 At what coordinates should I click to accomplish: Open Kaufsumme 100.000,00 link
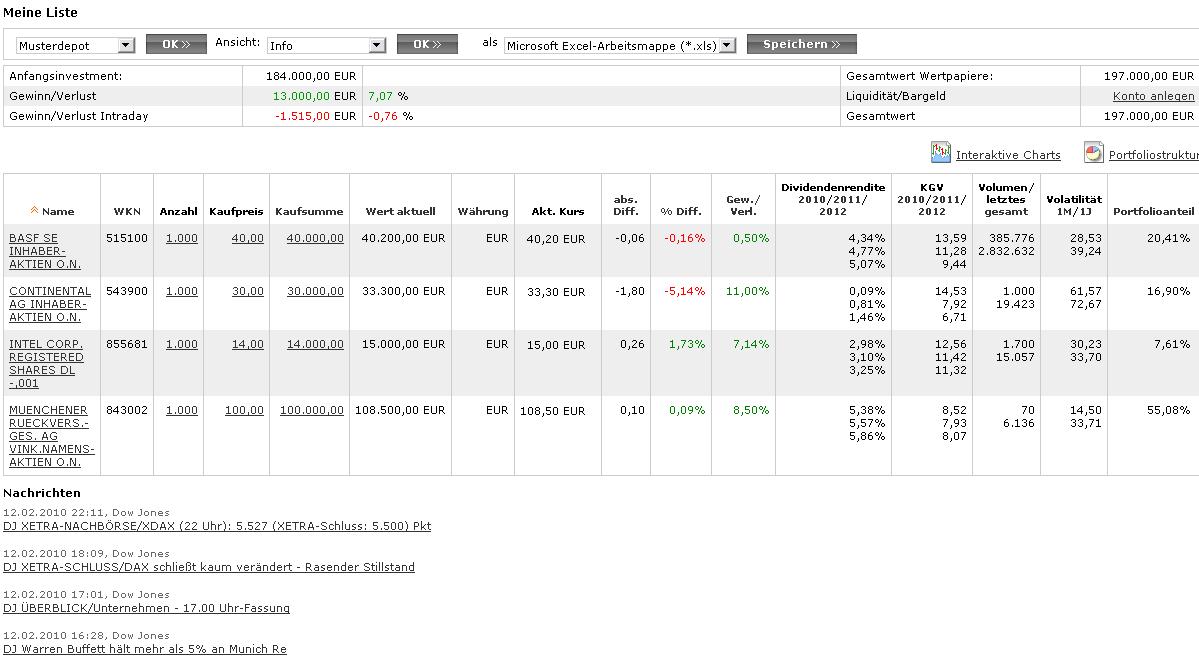tap(312, 410)
